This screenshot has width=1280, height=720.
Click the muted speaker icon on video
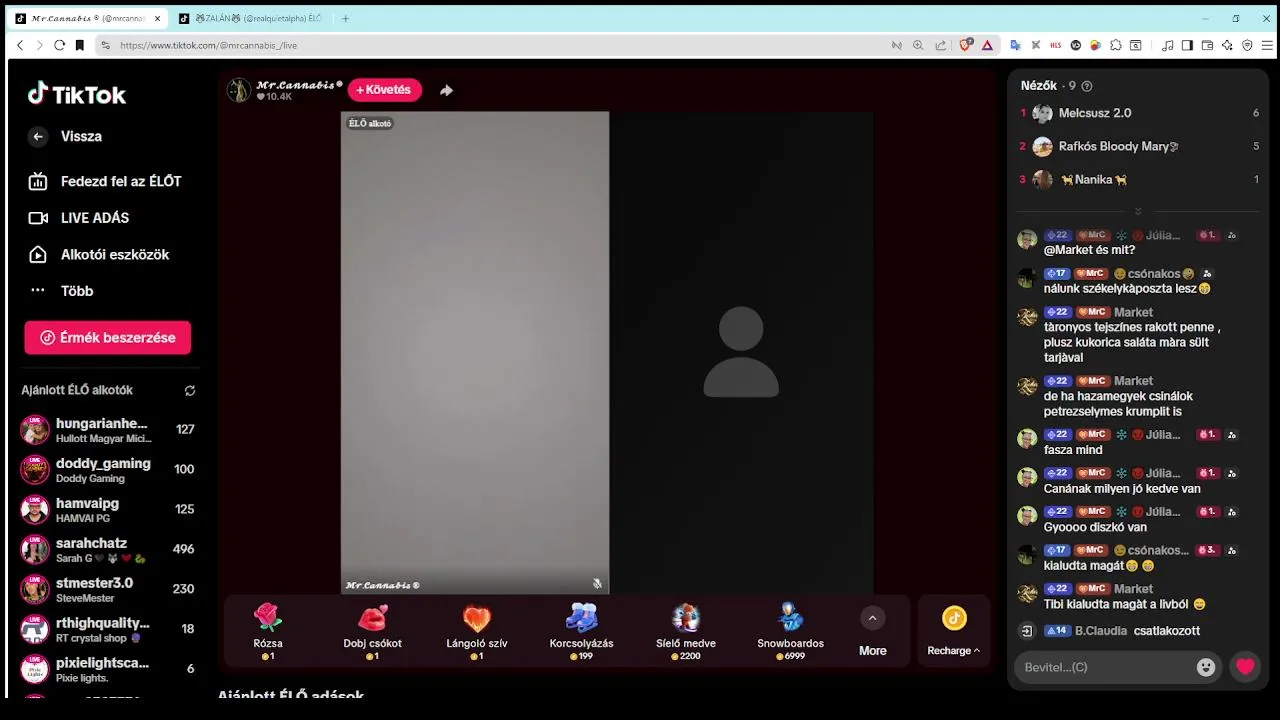pos(597,583)
